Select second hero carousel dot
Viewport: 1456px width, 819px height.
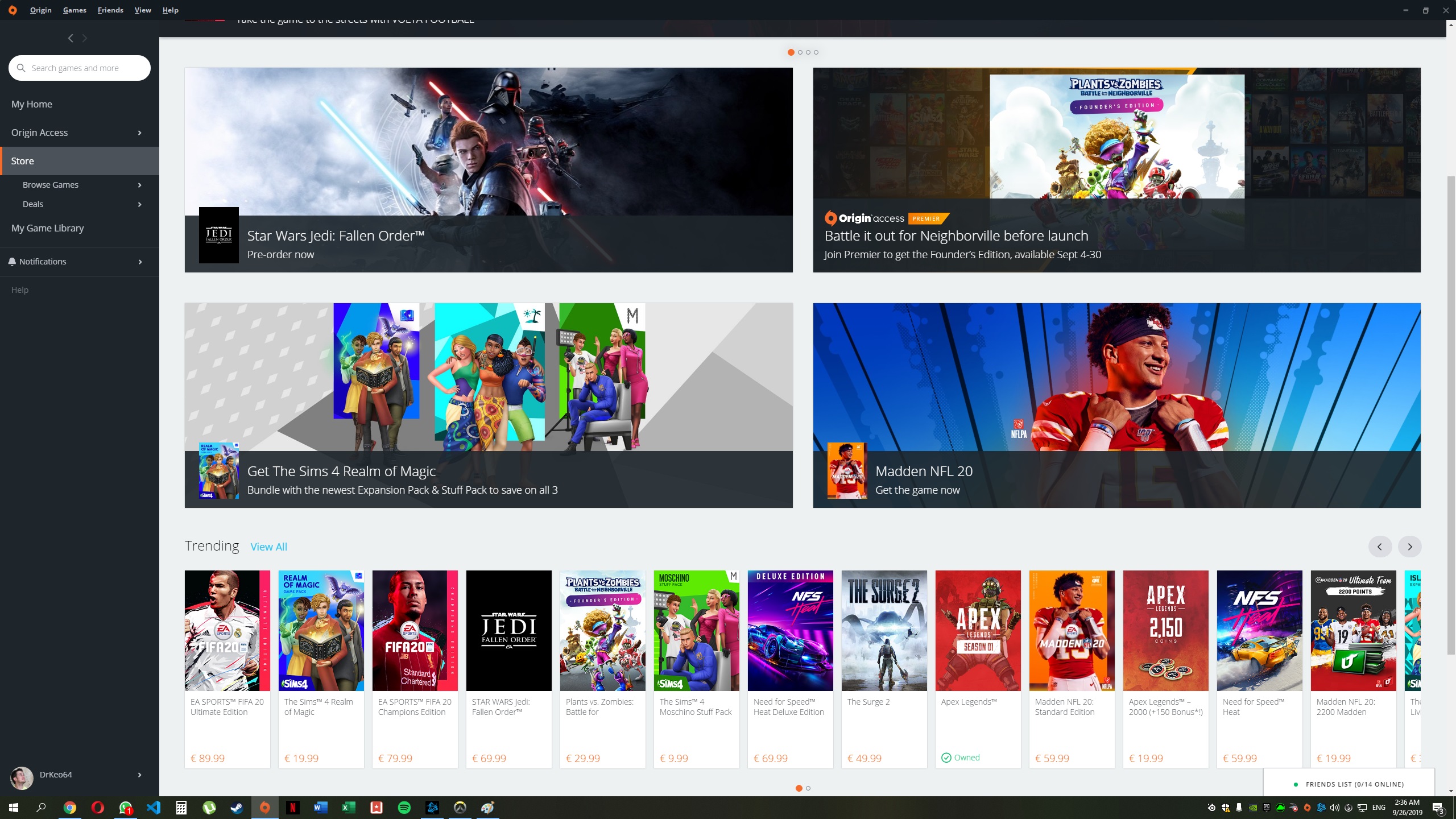tap(800, 52)
